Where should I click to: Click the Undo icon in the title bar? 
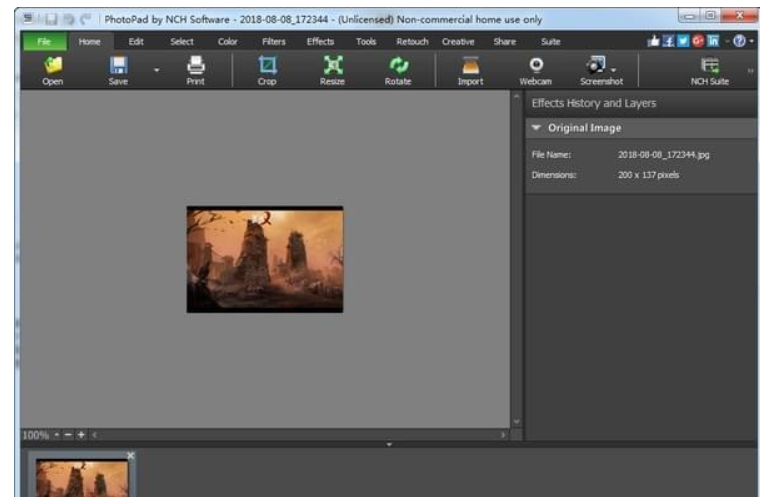coord(68,19)
